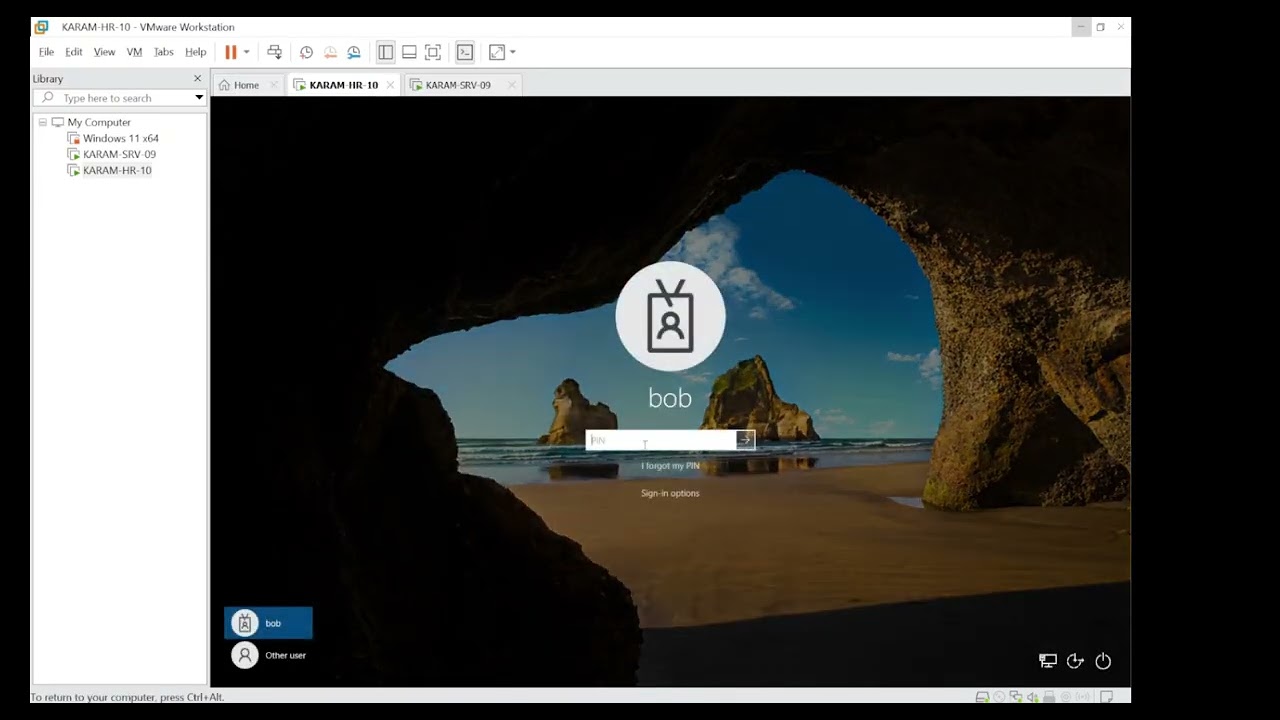1280x720 pixels.
Task: Open the Snapshot Manager wrench-clock icon
Action: (354, 52)
